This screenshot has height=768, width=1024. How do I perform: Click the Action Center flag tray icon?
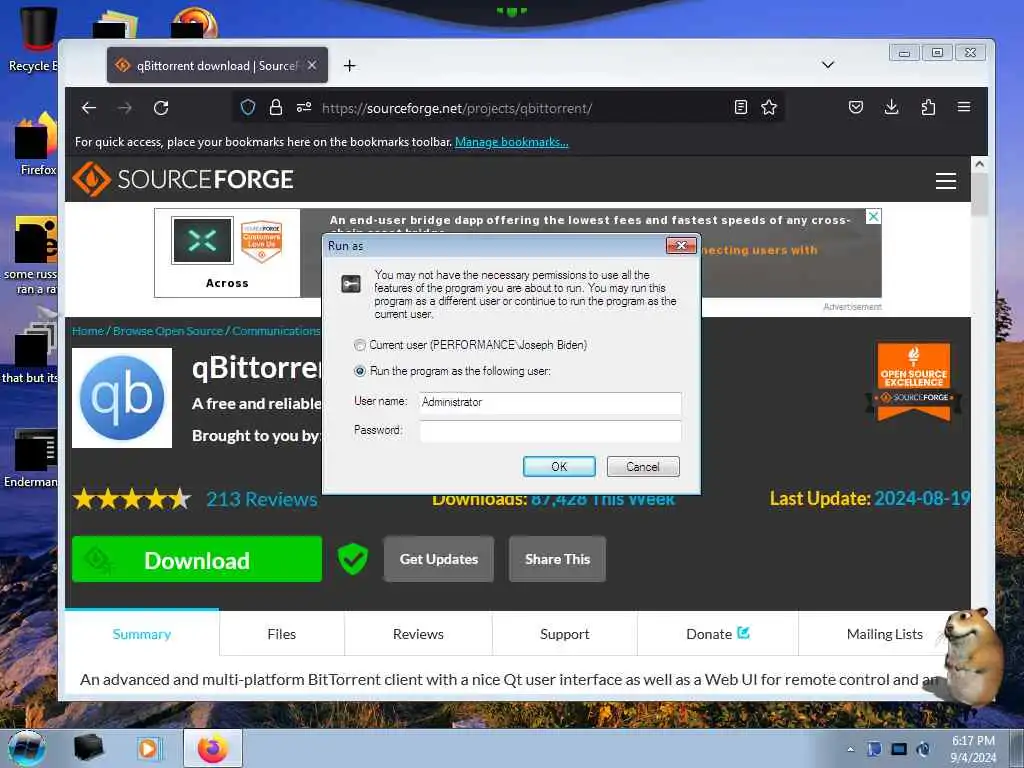coord(874,749)
